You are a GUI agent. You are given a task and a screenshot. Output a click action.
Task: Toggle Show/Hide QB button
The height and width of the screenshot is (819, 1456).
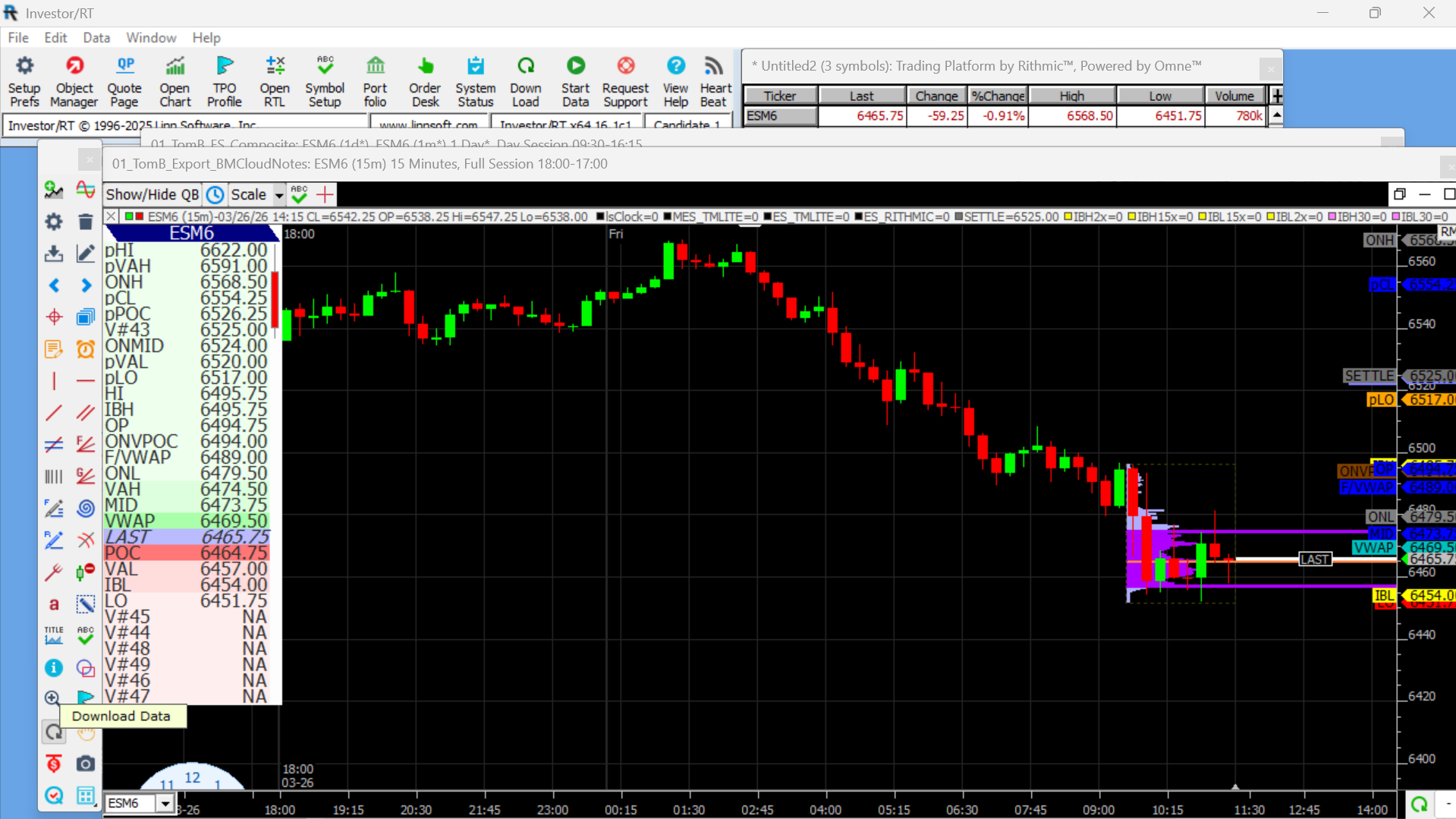coord(152,195)
